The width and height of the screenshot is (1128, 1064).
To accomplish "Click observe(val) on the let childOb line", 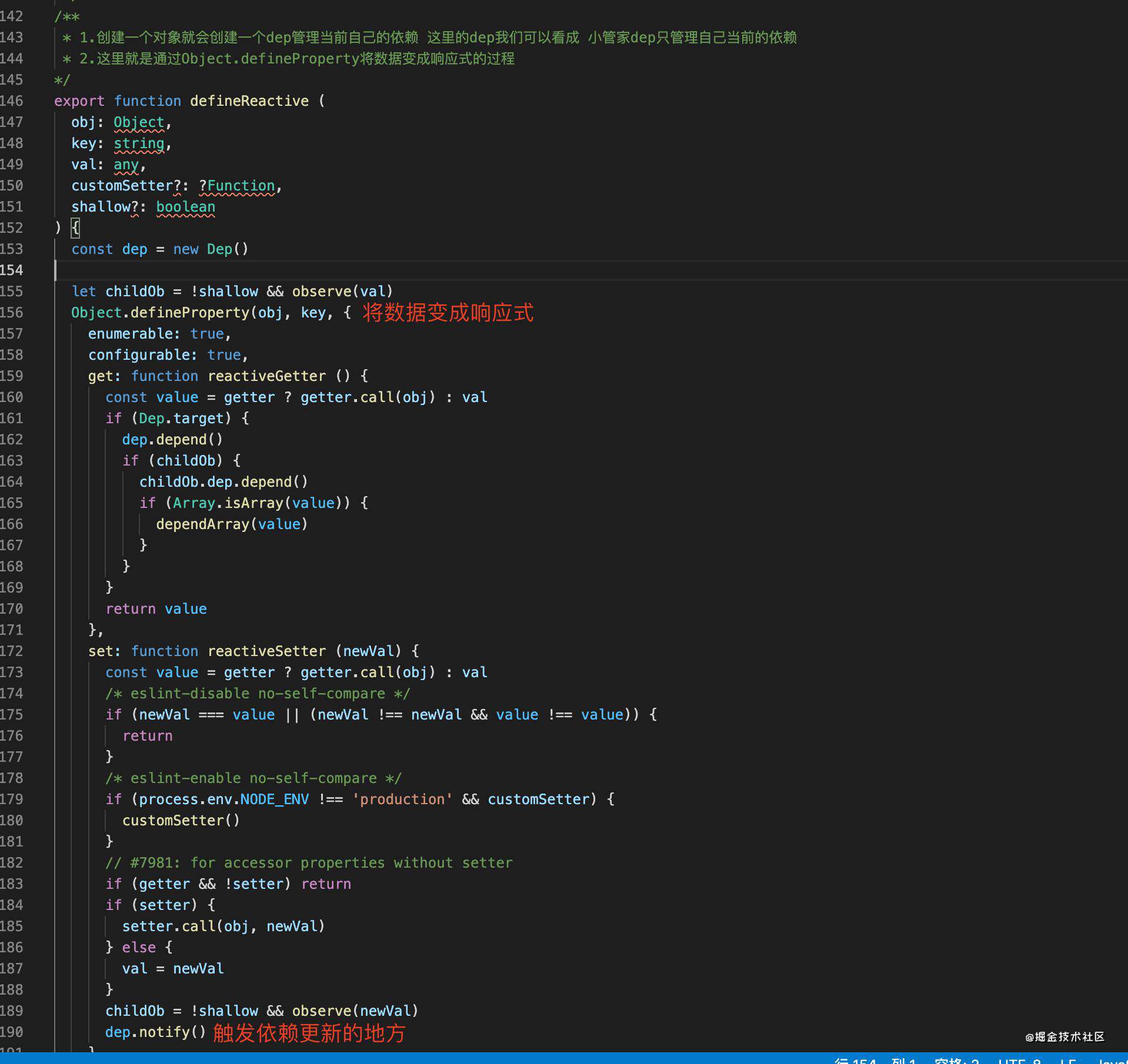I will 342,292.
